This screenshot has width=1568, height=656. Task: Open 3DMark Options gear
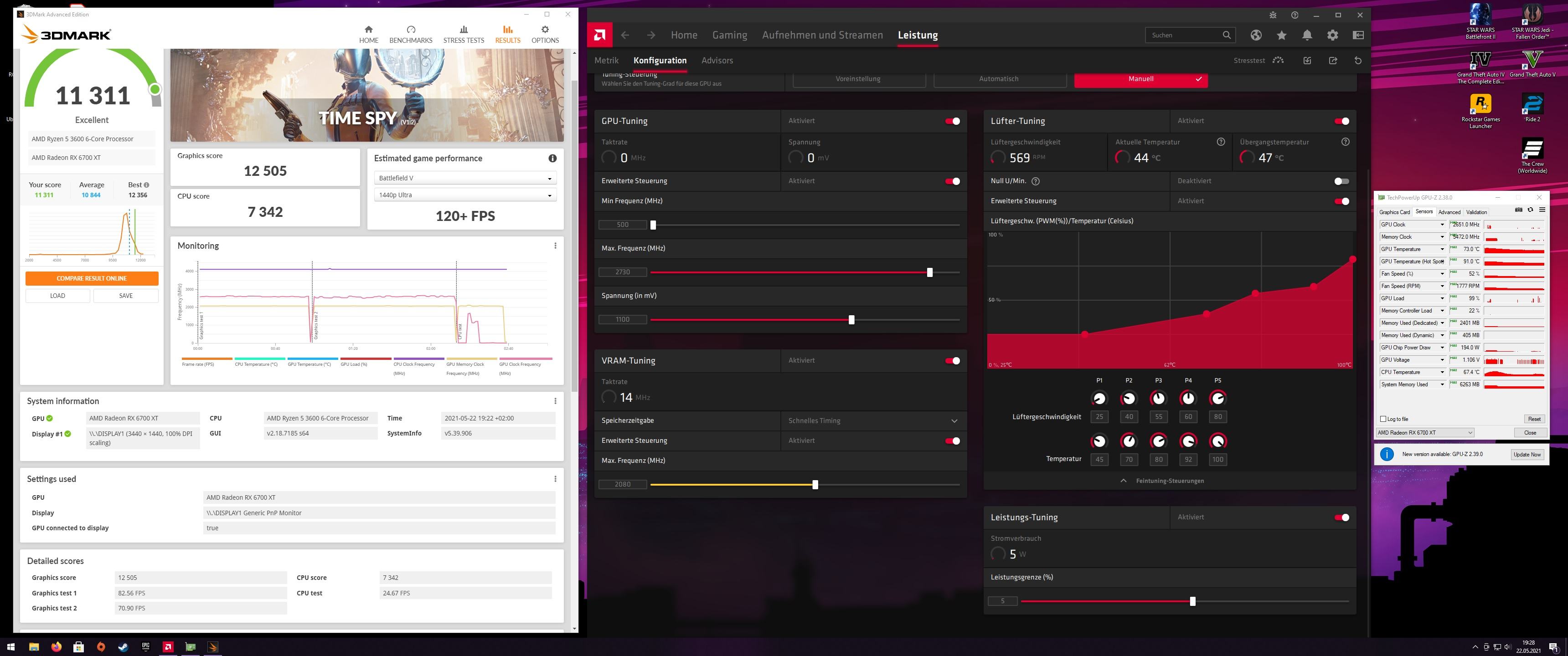coord(545,30)
